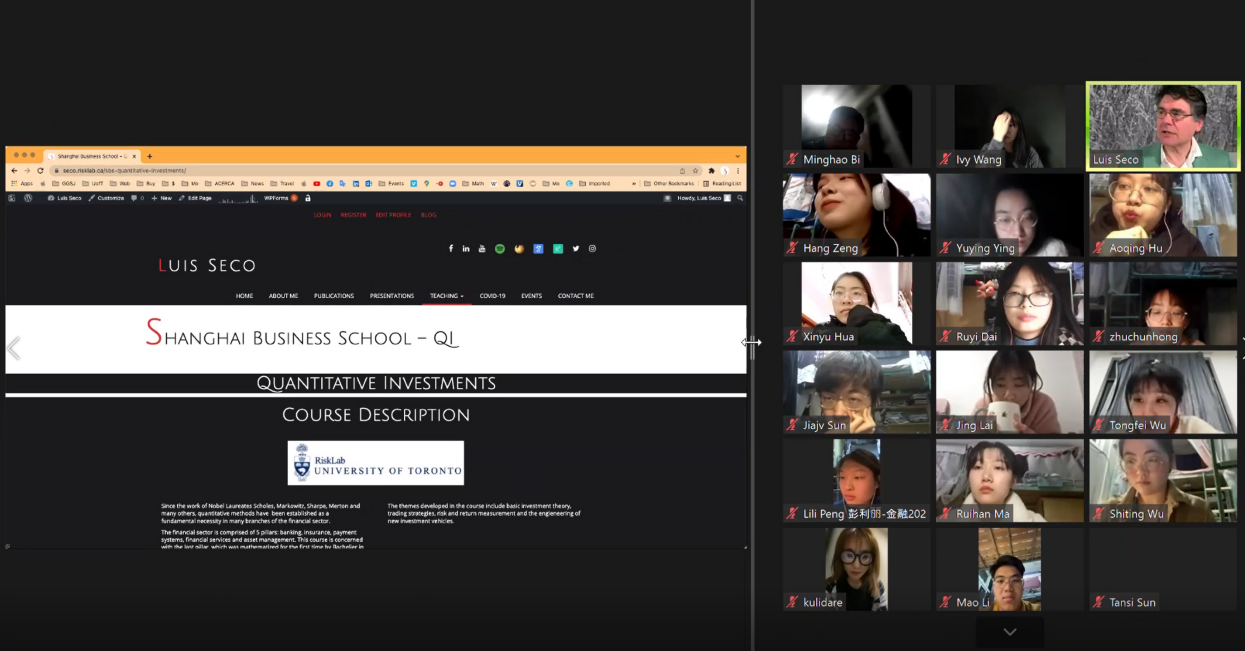This screenshot has width=1245, height=651.
Task: Click Edit Page in WordPress admin bar
Action: point(196,198)
